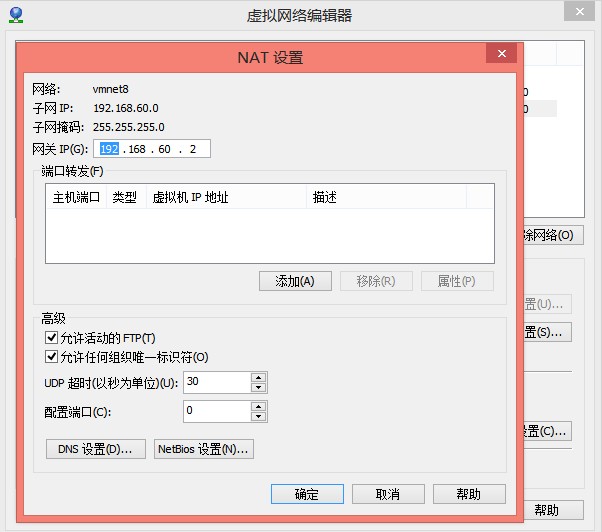Viewport: 602px width, 532px height.
Task: Increase 配置端口 value with up arrow
Action: pyautogui.click(x=258, y=405)
